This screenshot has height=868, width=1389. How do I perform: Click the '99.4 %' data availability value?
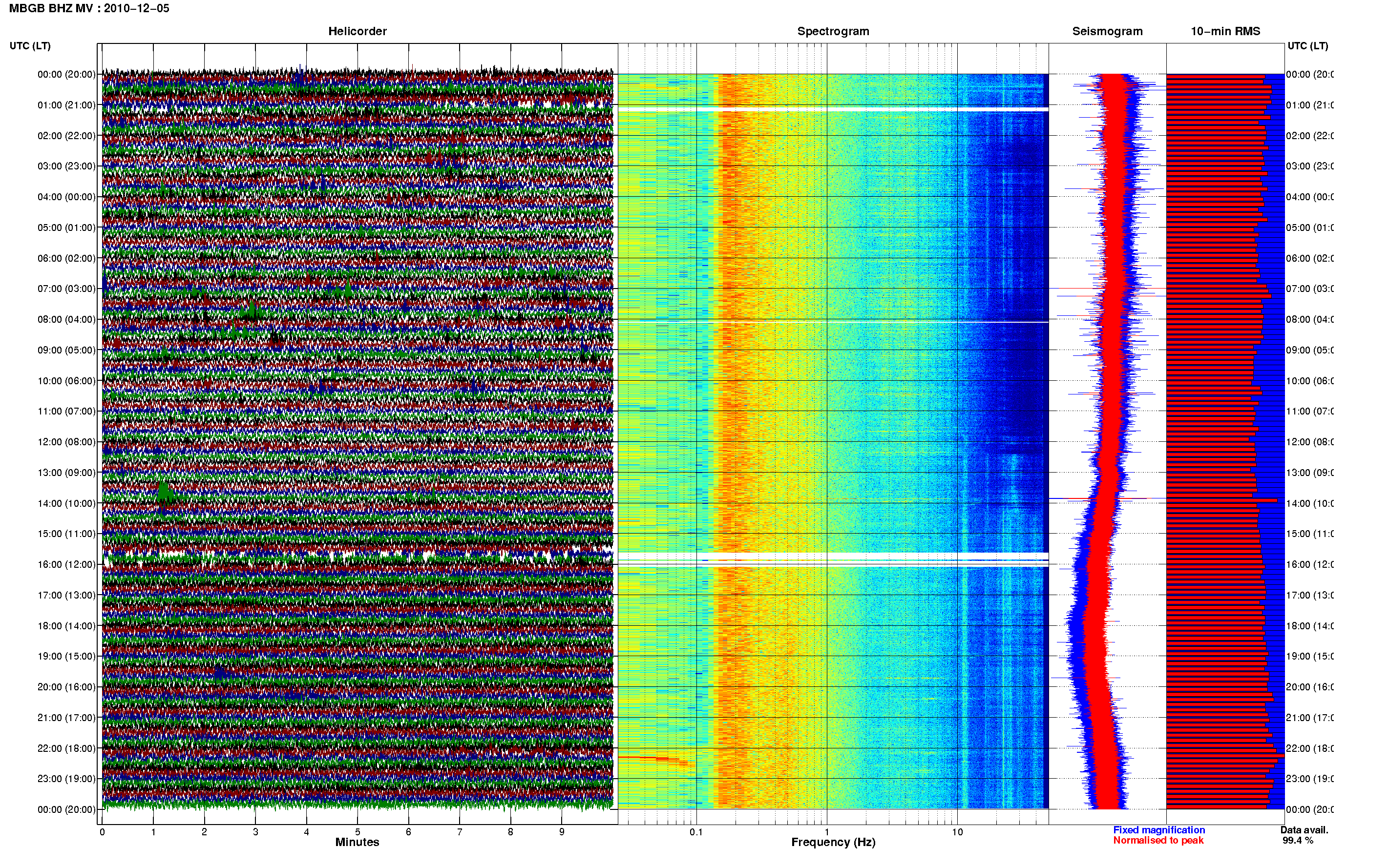(1297, 841)
